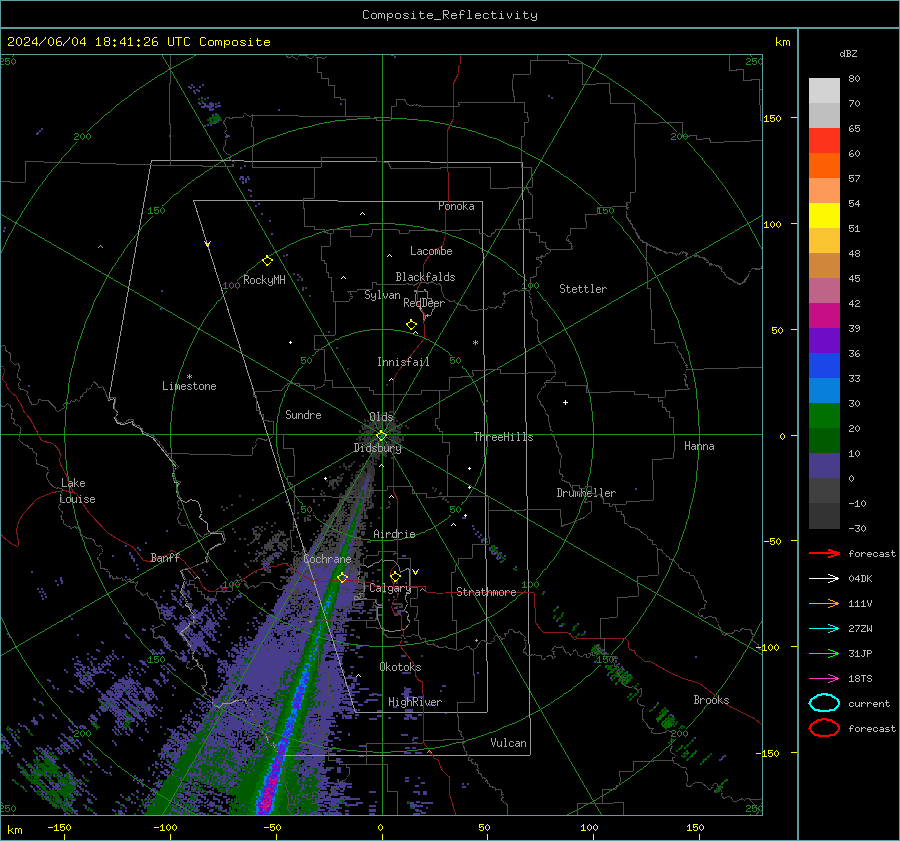The height and width of the screenshot is (841, 900).
Task: Select the 33 dBZ blue color swatch
Action: click(x=824, y=365)
